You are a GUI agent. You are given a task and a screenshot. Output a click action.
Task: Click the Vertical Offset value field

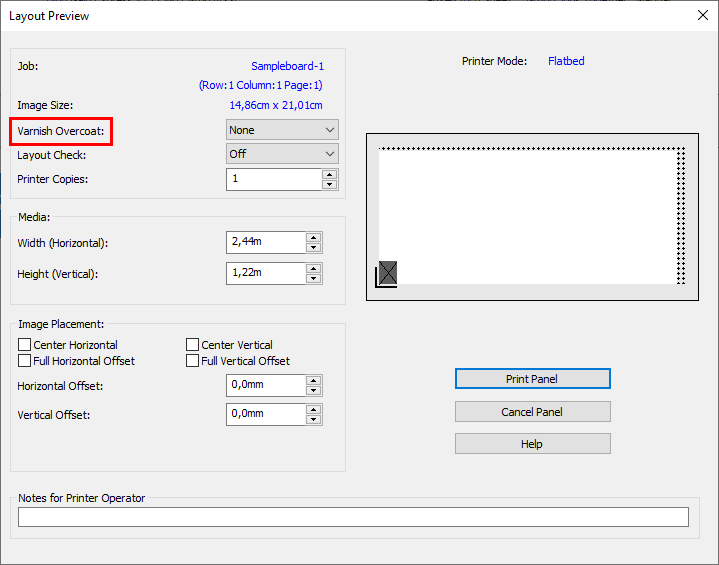click(266, 414)
